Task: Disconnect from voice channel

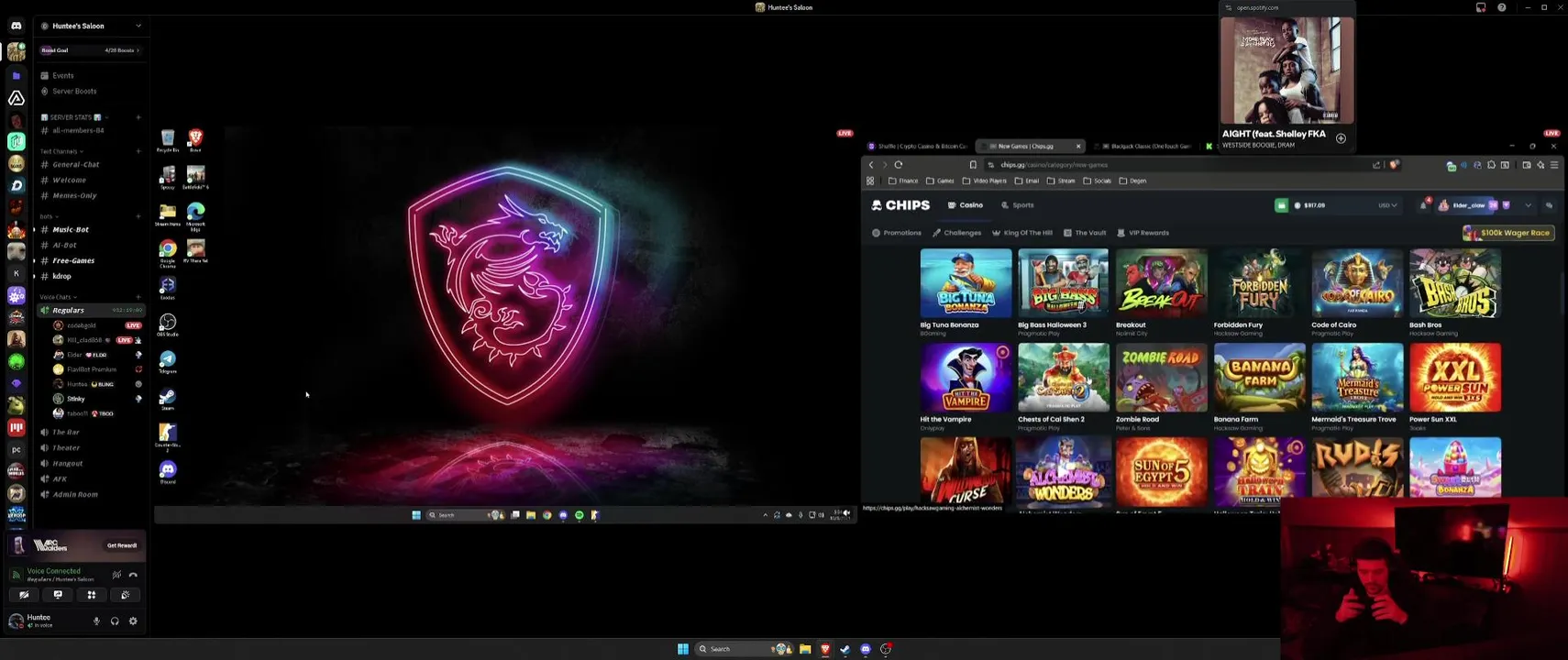Action: 133,575
